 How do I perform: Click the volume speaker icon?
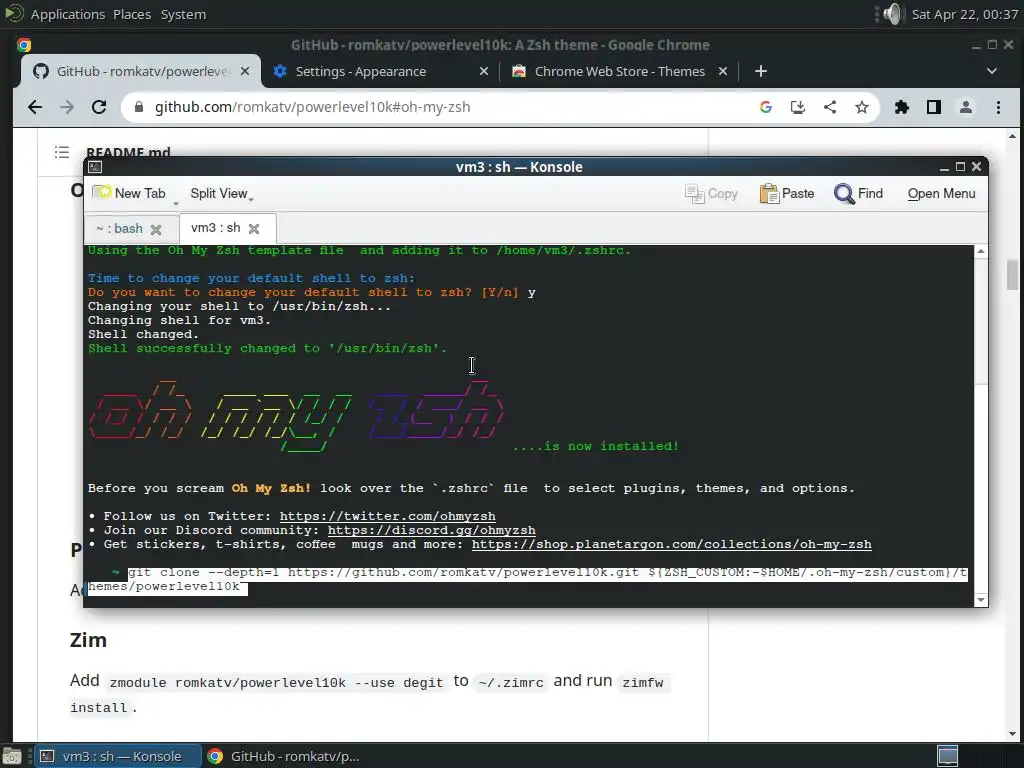coord(892,14)
